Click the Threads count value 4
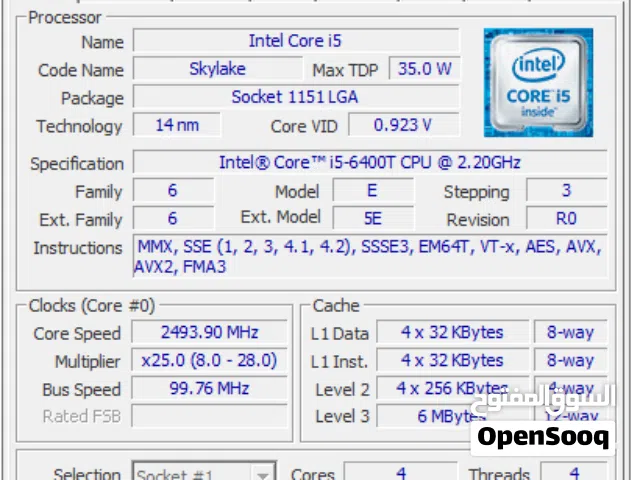640x480 pixels. point(574,472)
